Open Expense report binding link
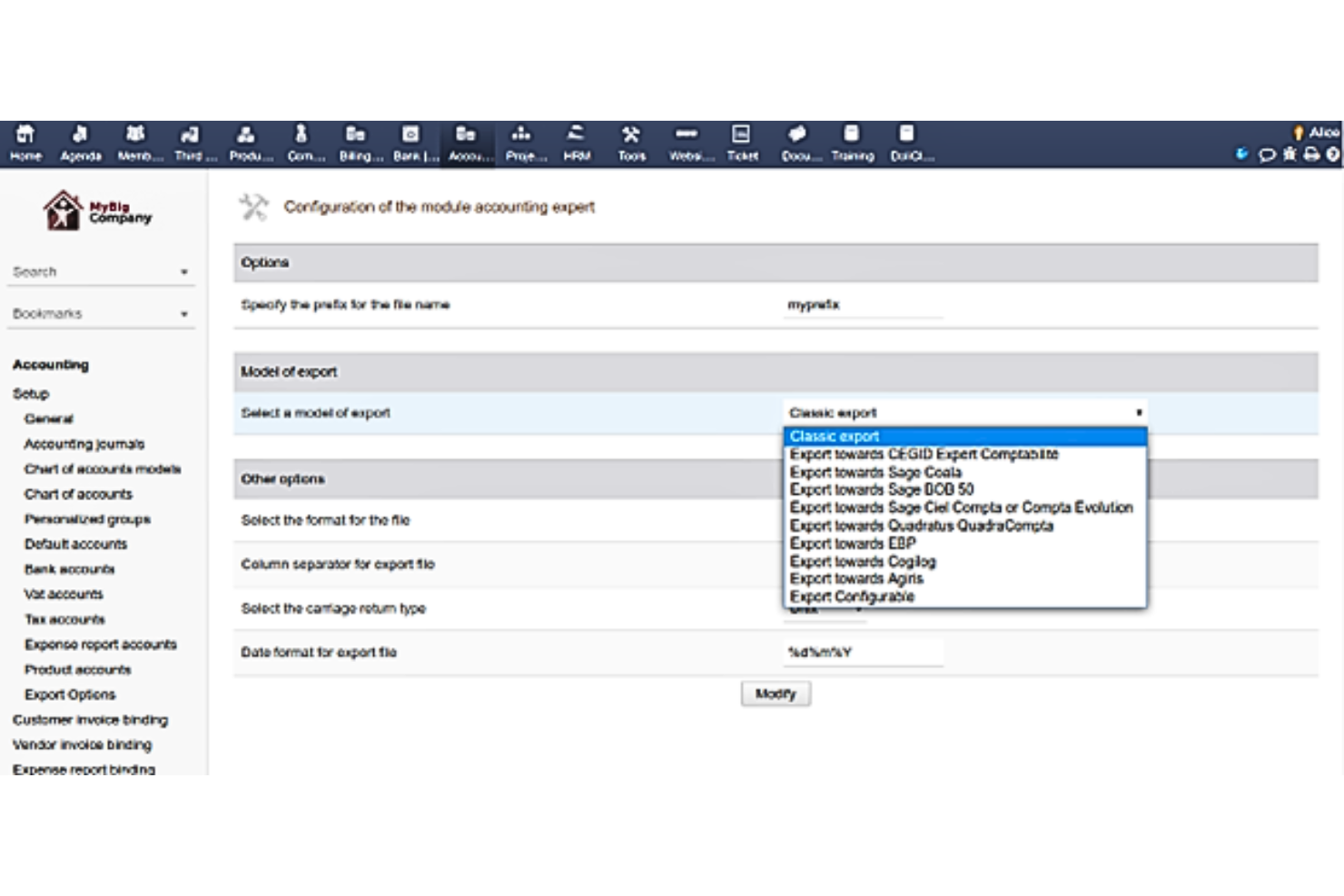The width and height of the screenshot is (1344, 896). click(84, 769)
